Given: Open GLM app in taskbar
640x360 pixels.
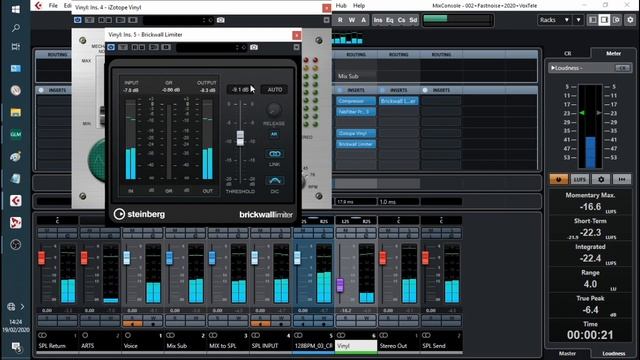Looking at the screenshot, I should tap(16, 134).
